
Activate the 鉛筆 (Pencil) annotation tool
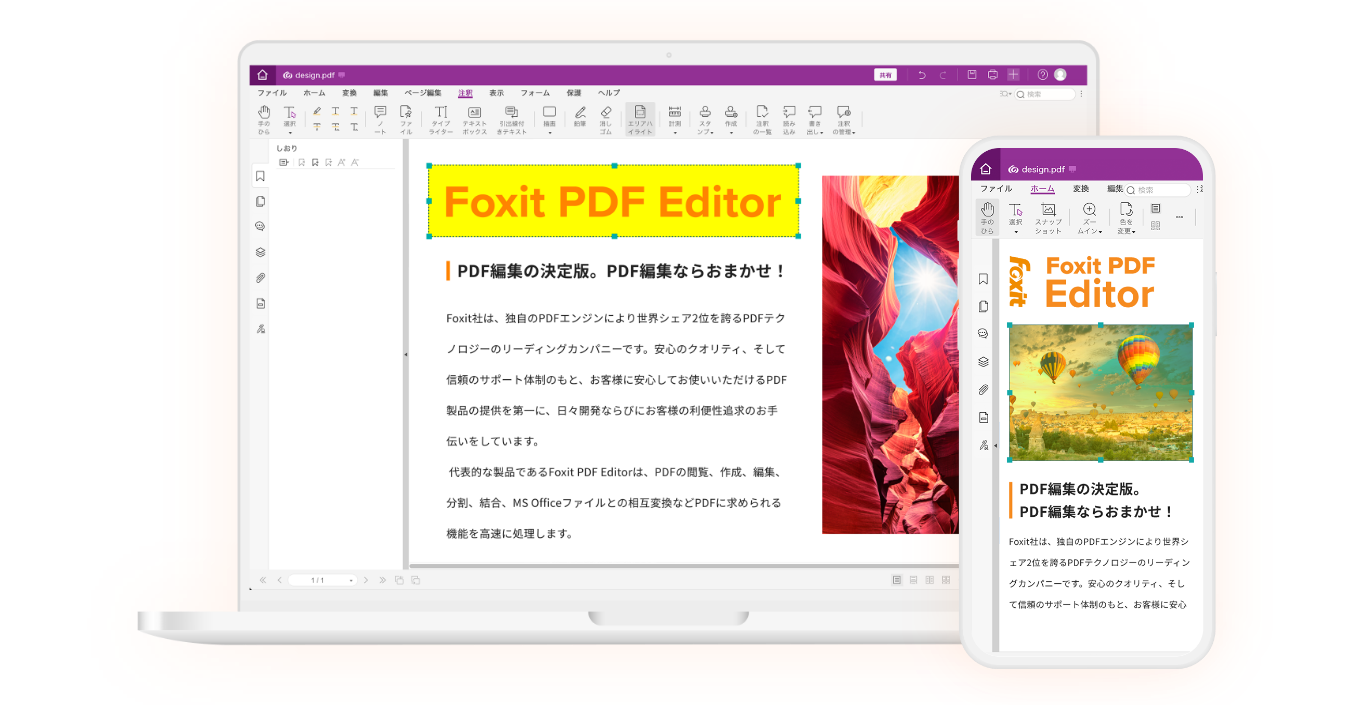click(580, 113)
